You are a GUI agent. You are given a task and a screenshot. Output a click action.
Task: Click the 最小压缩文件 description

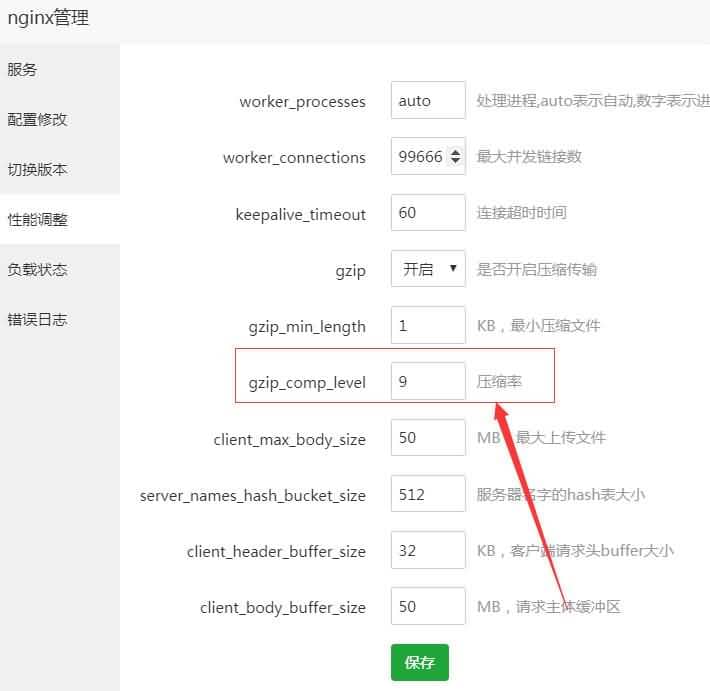pyautogui.click(x=556, y=325)
